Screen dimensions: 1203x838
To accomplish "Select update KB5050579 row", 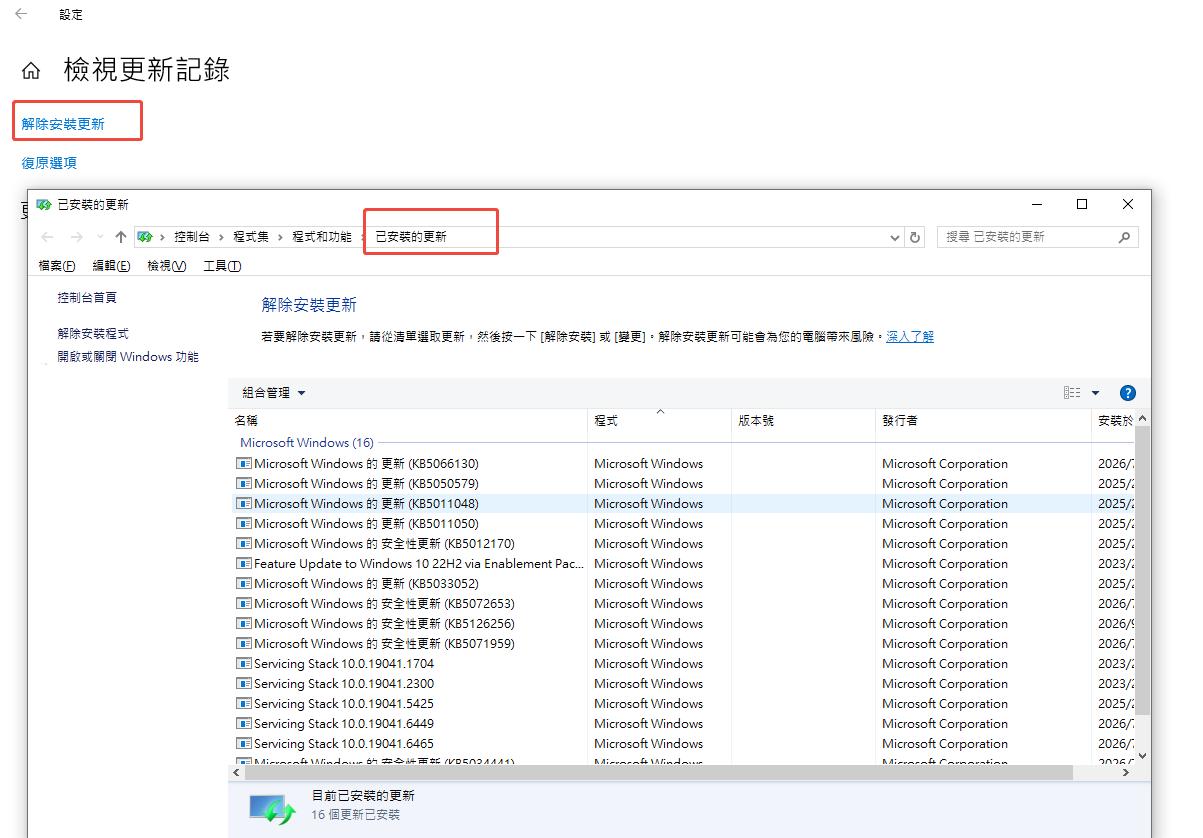I will [x=685, y=484].
